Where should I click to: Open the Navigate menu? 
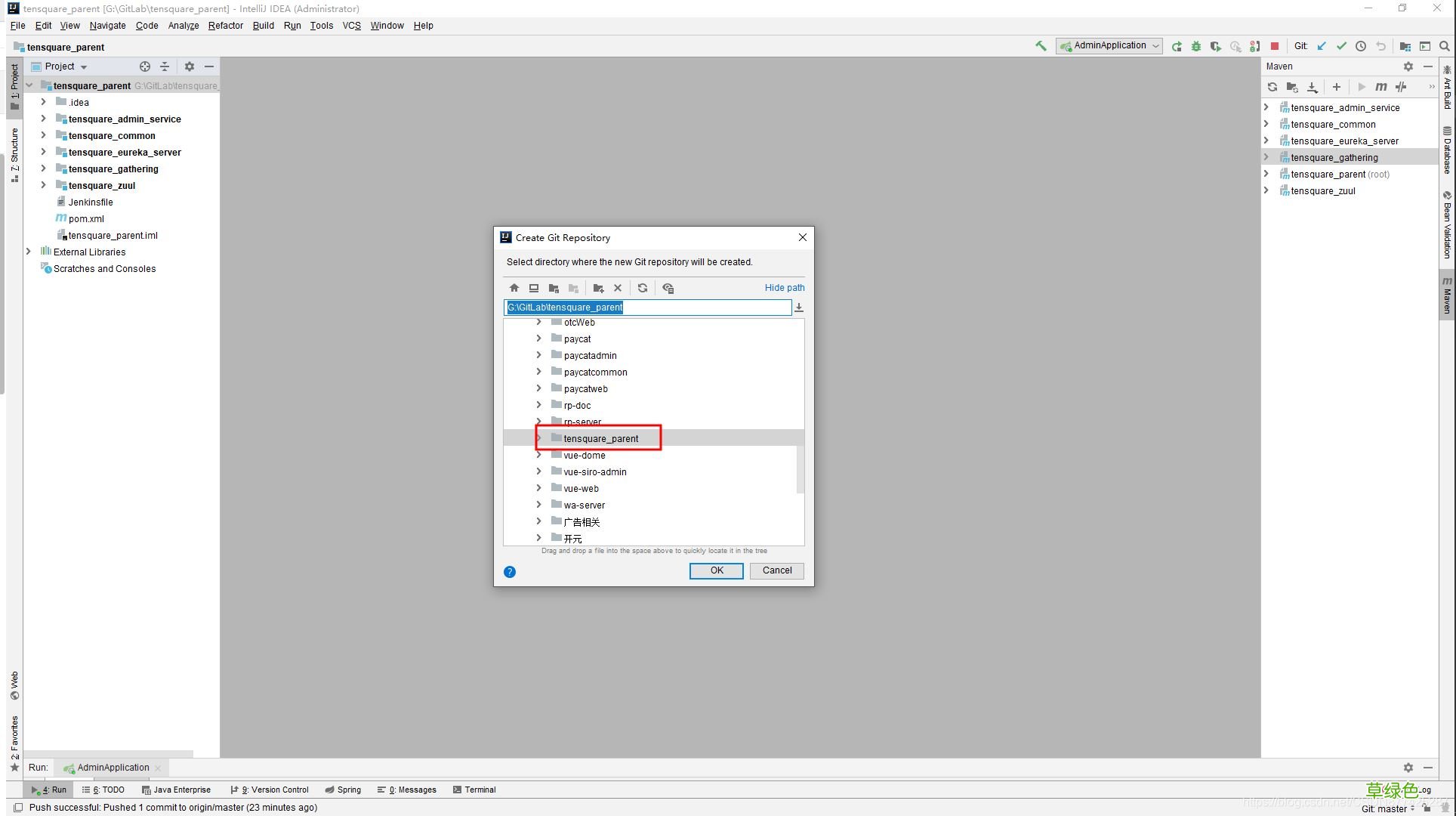point(107,26)
